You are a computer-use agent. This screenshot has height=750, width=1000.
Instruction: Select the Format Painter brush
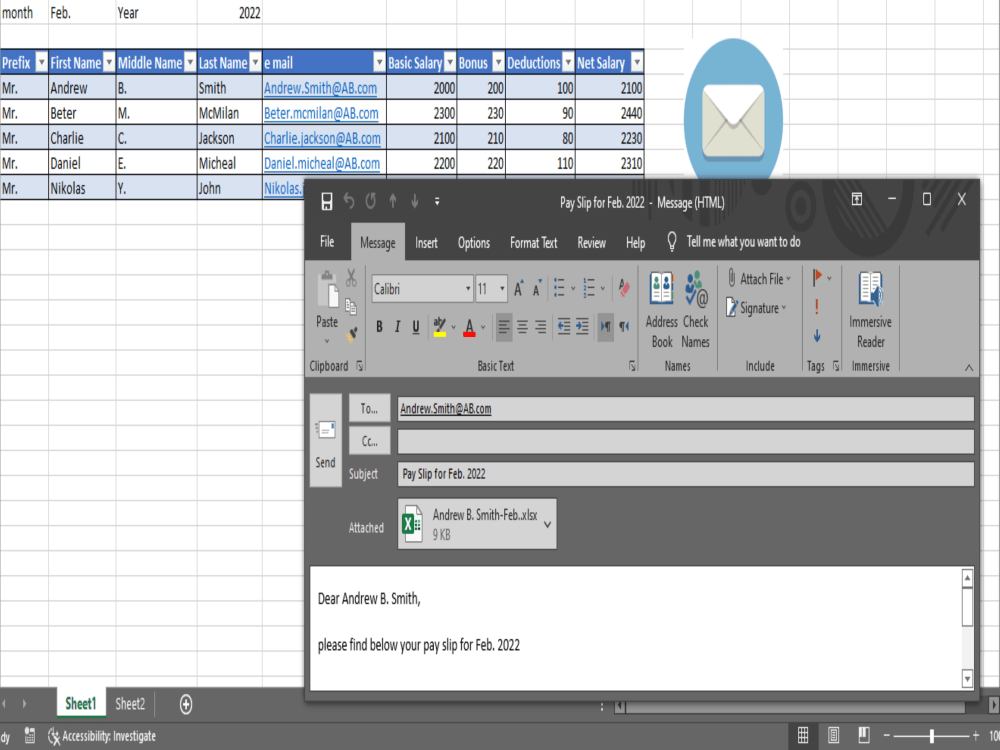point(351,334)
